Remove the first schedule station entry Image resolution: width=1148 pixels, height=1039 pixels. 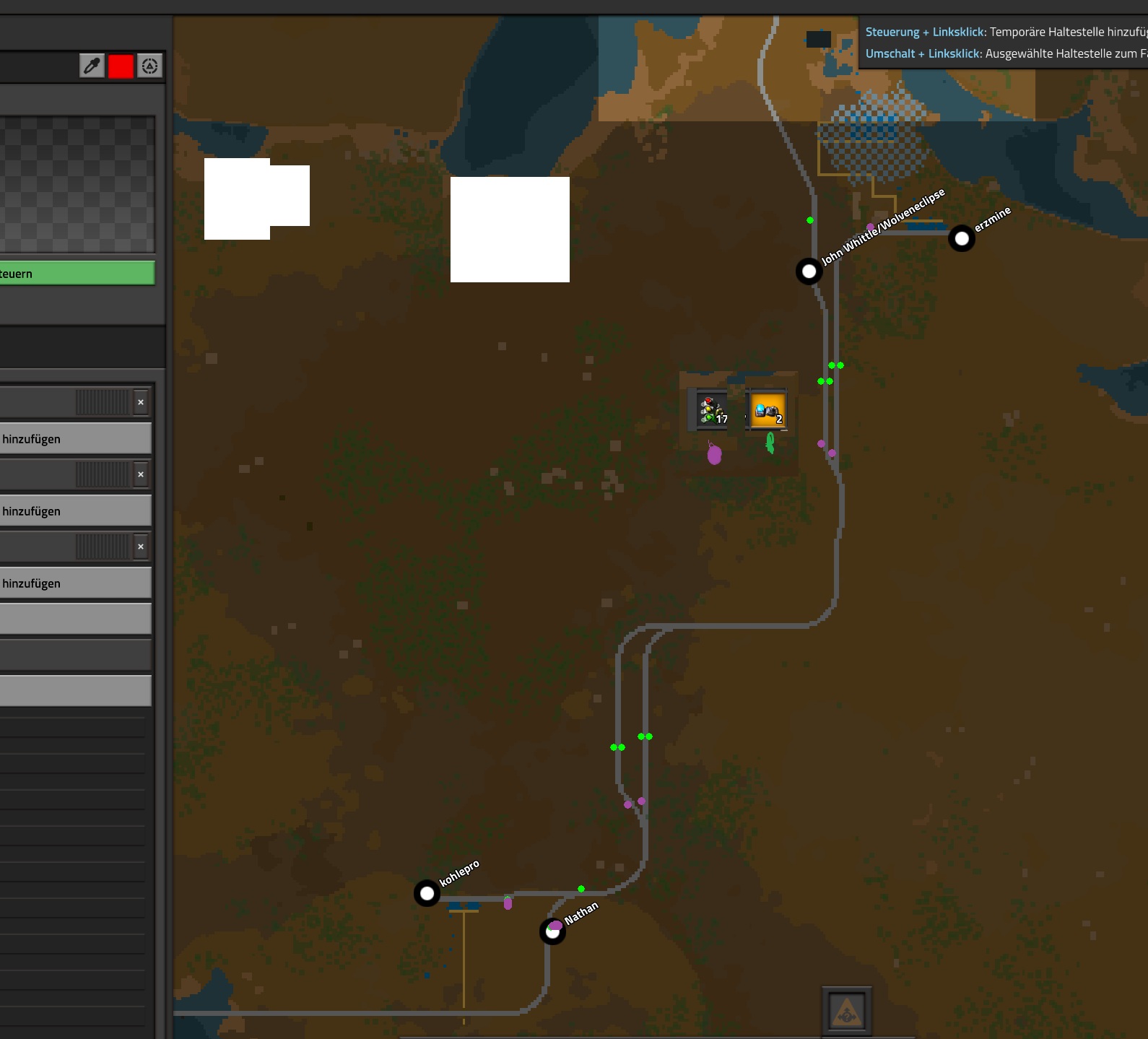pyautogui.click(x=141, y=402)
